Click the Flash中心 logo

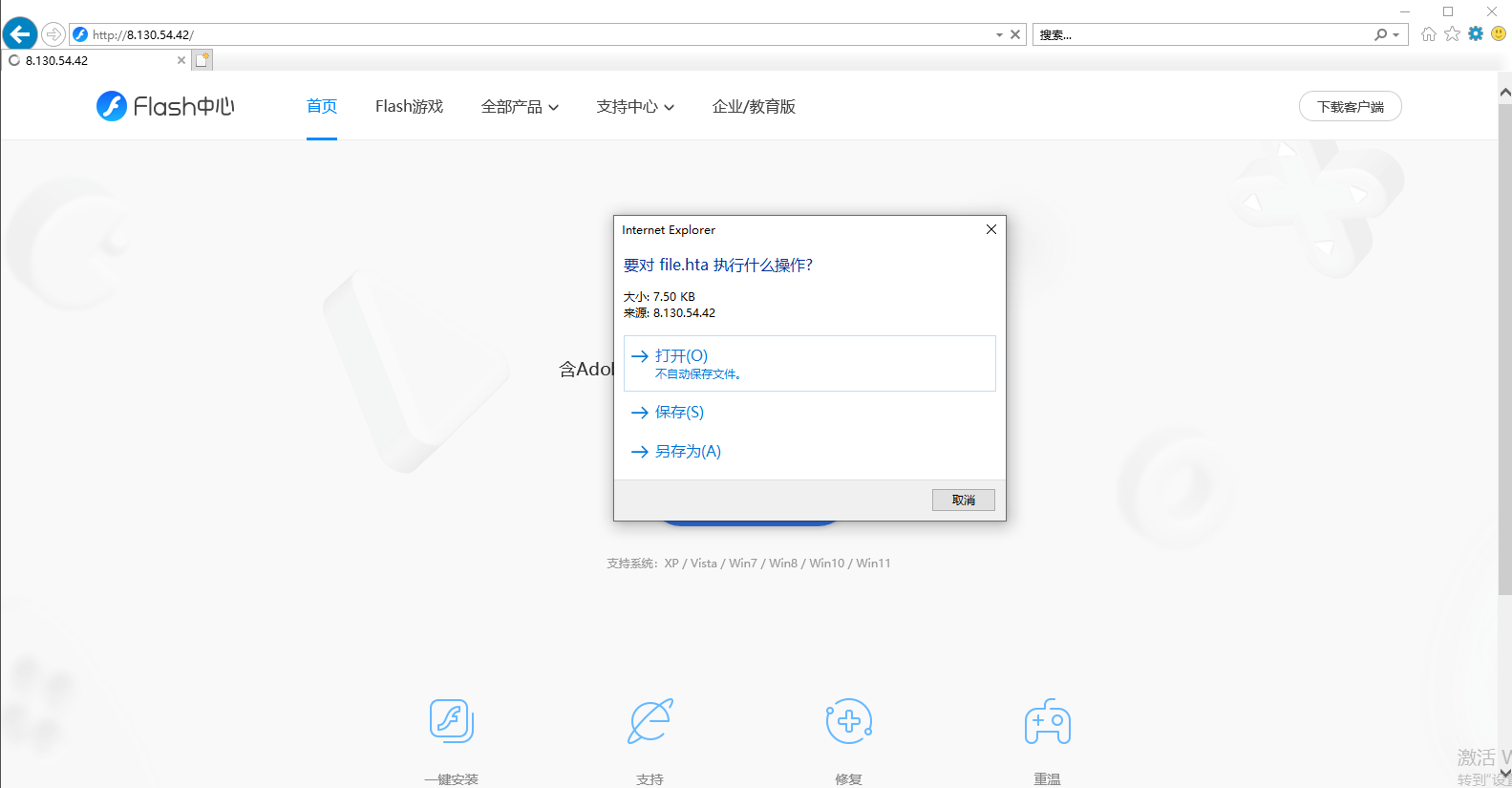pos(165,106)
